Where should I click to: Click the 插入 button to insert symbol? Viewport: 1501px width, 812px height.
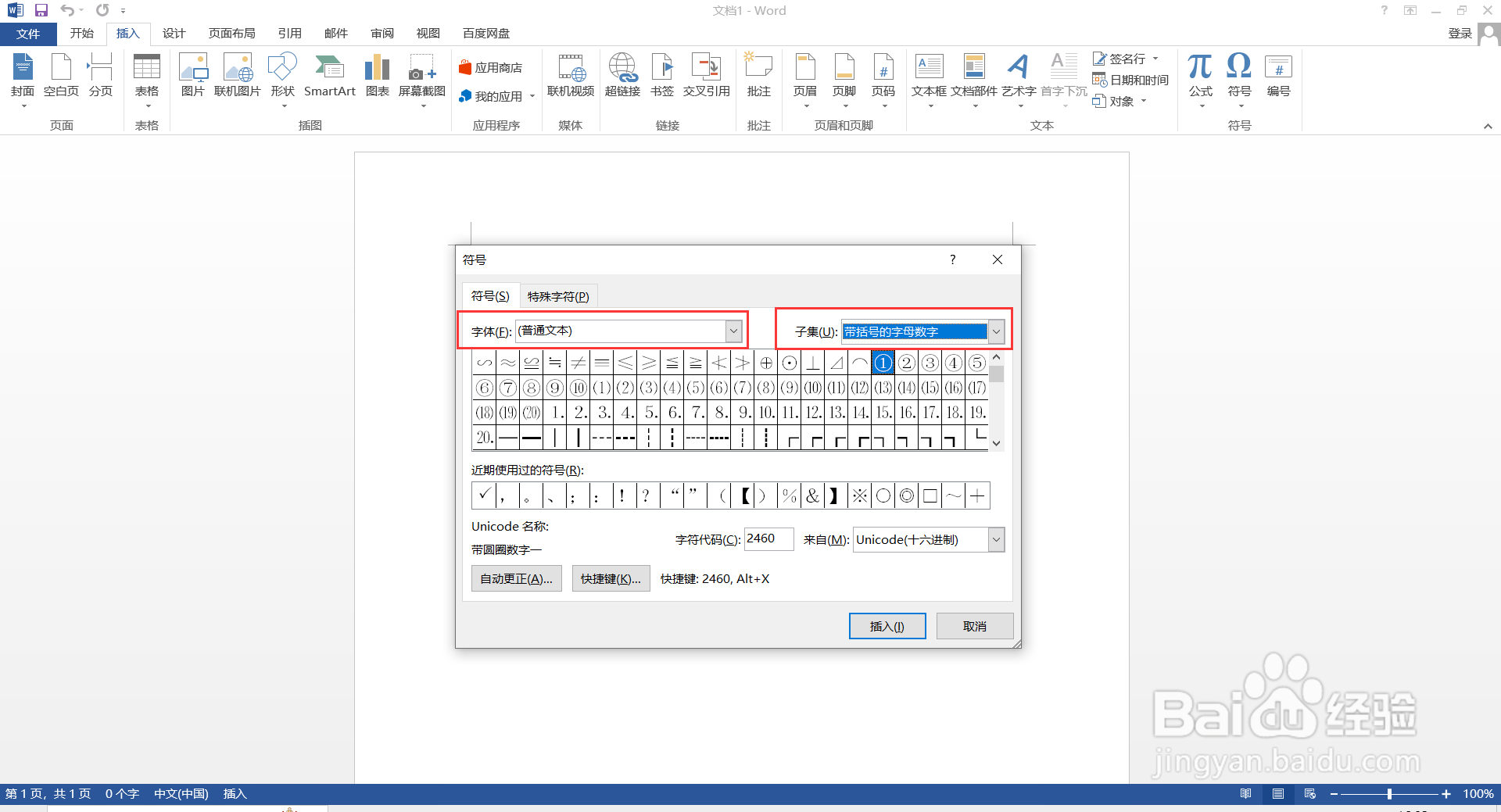[887, 625]
